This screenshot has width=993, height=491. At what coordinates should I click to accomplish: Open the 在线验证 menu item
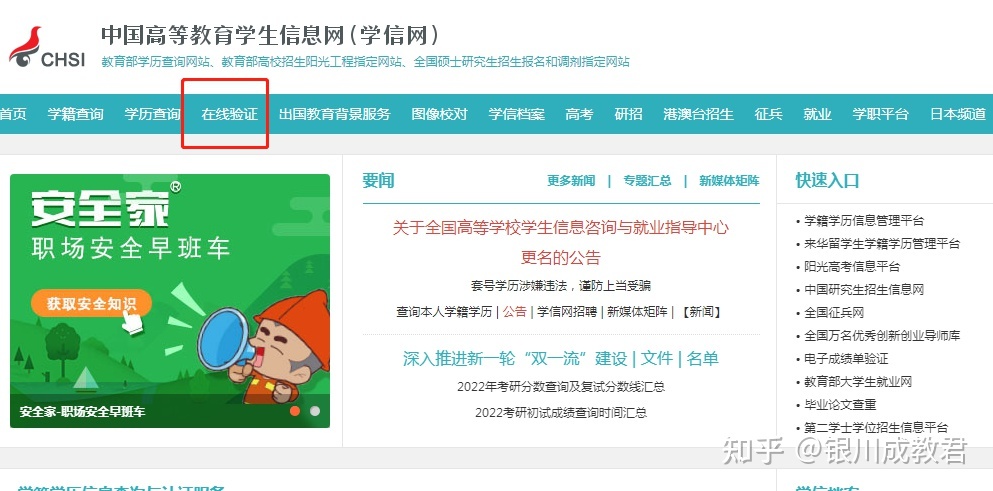[229, 114]
